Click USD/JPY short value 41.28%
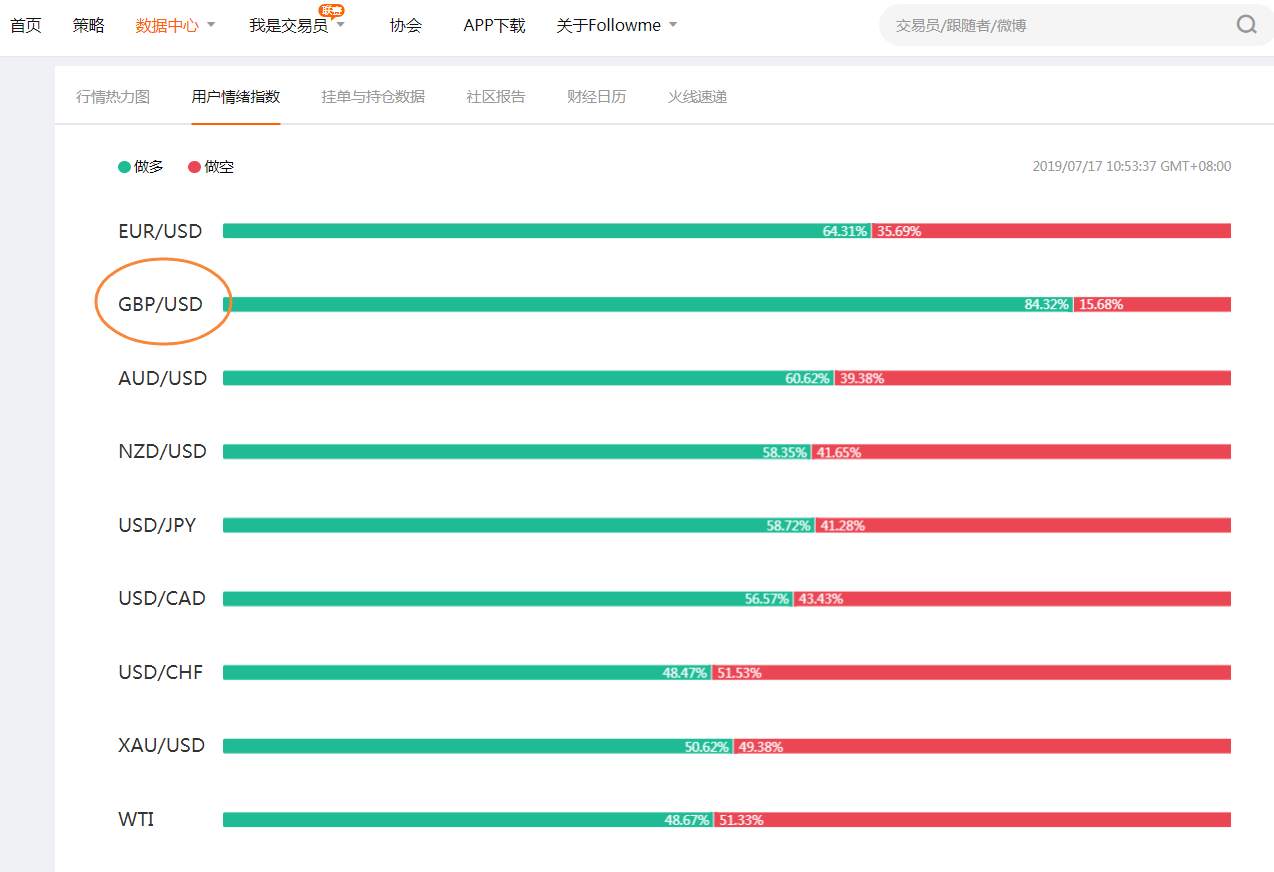The width and height of the screenshot is (1274, 872). click(x=843, y=525)
